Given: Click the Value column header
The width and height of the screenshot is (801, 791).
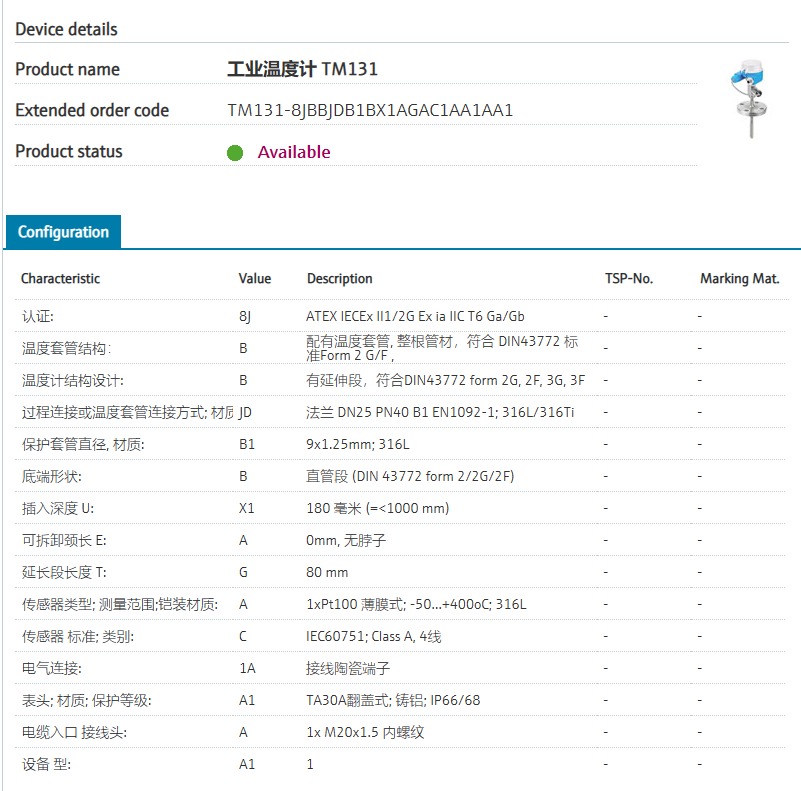Looking at the screenshot, I should pos(255,279).
